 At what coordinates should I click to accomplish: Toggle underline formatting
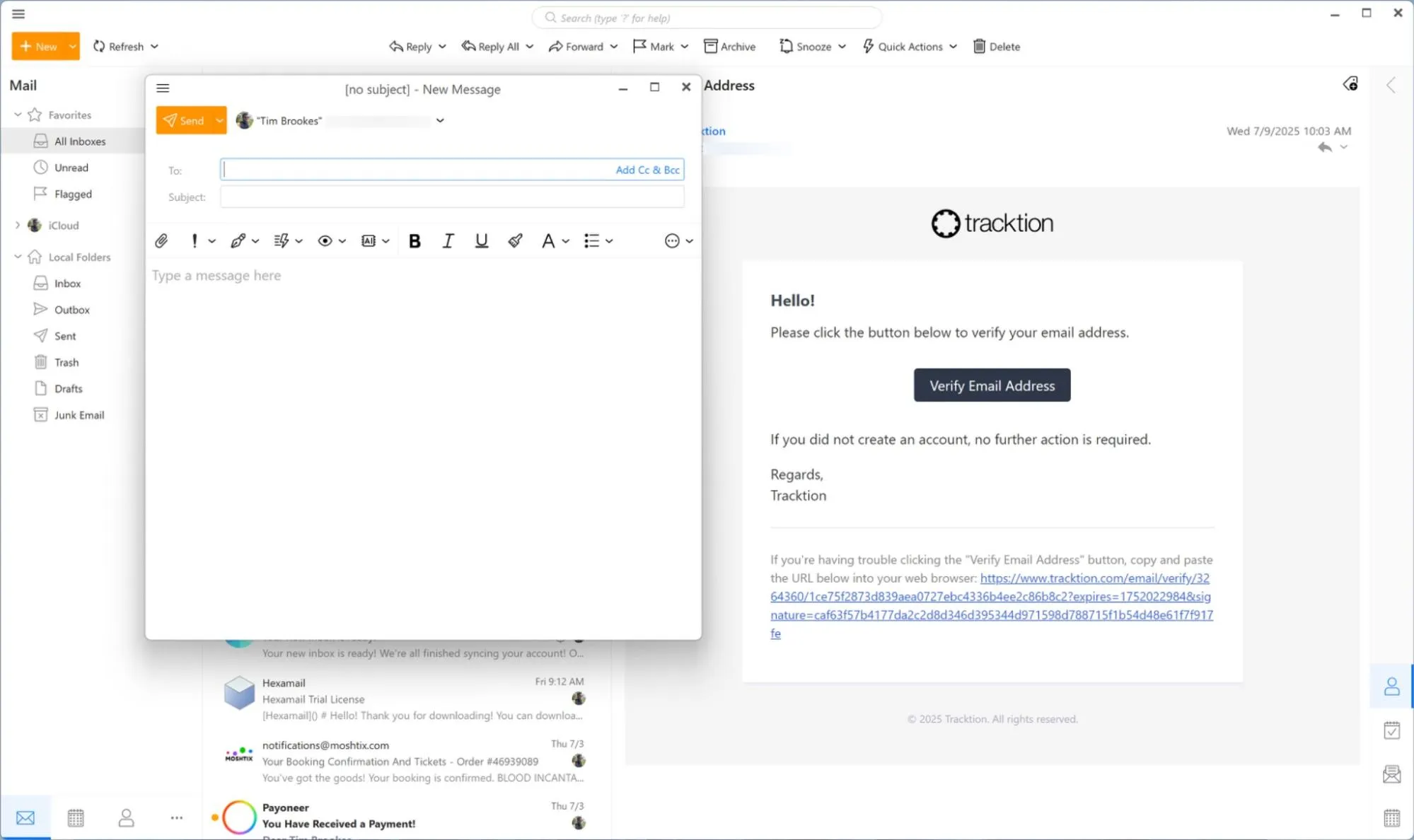click(482, 240)
